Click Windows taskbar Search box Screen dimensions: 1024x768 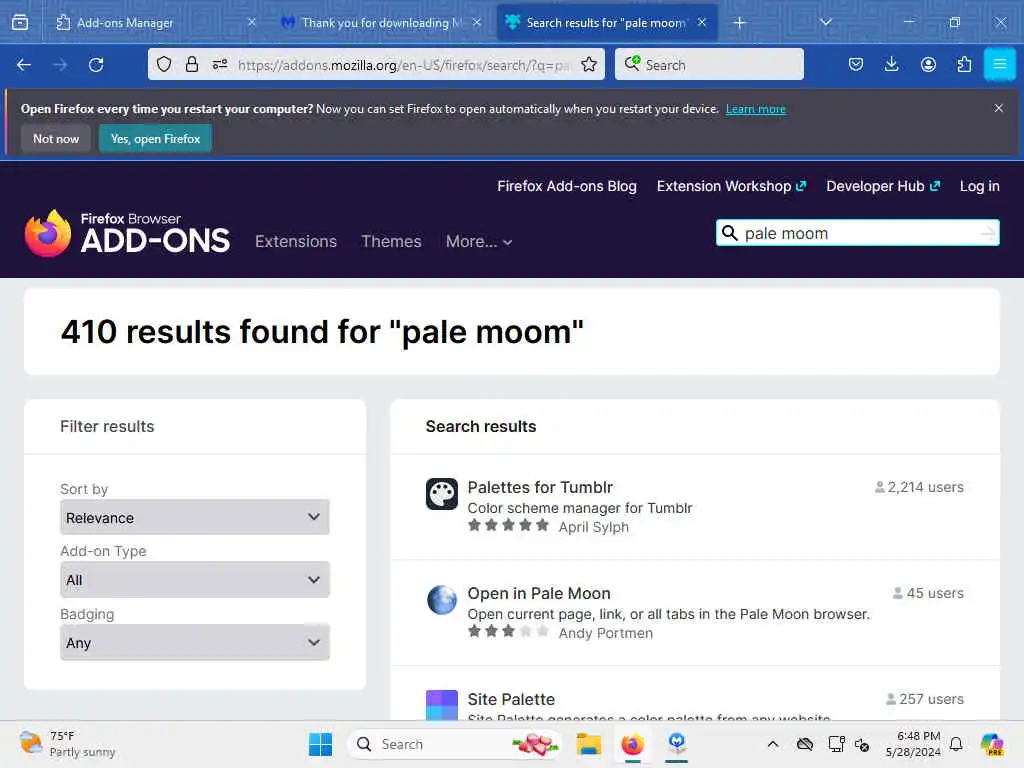coord(455,744)
